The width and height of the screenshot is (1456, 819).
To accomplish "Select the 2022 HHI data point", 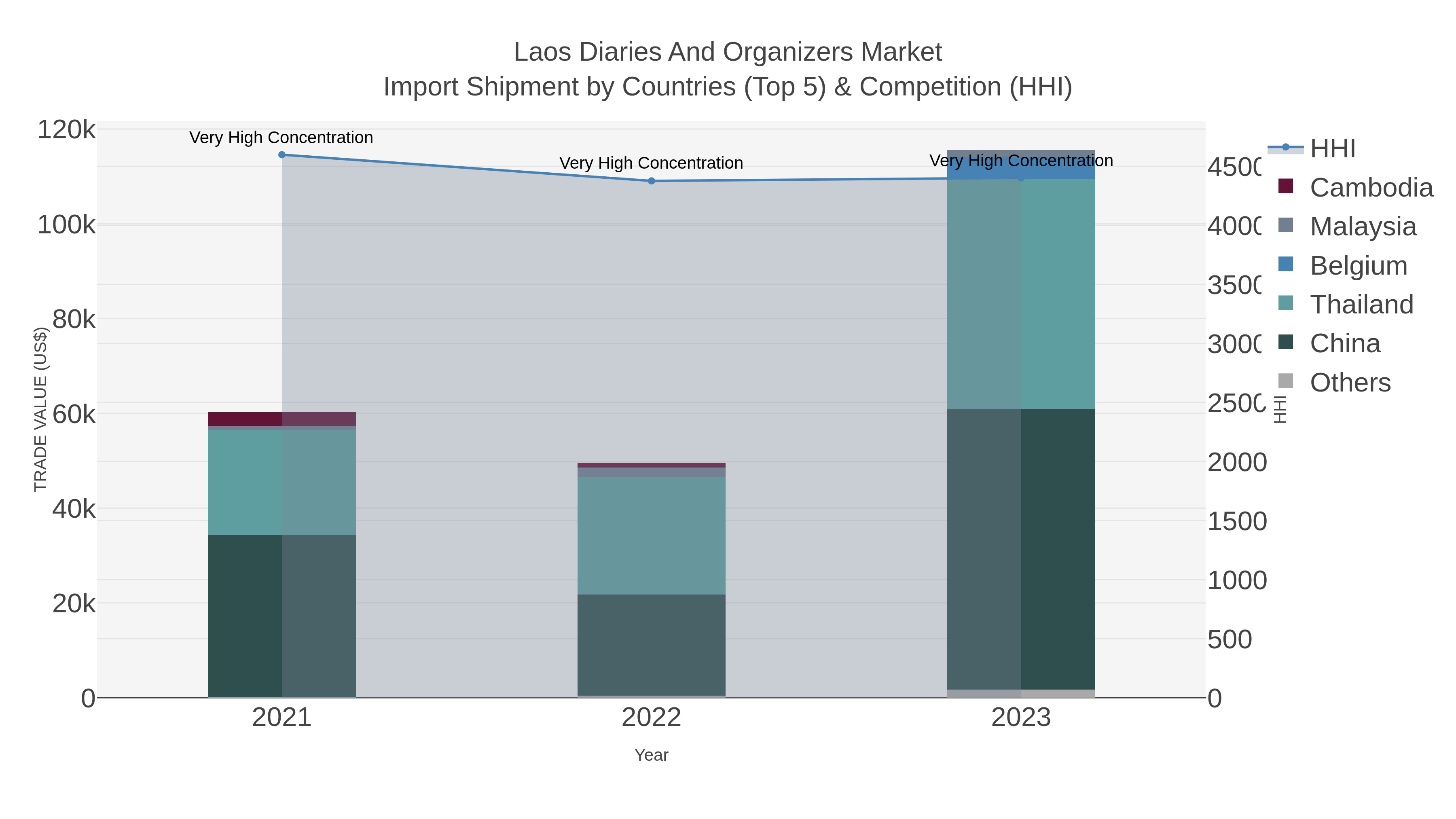I will (x=651, y=181).
